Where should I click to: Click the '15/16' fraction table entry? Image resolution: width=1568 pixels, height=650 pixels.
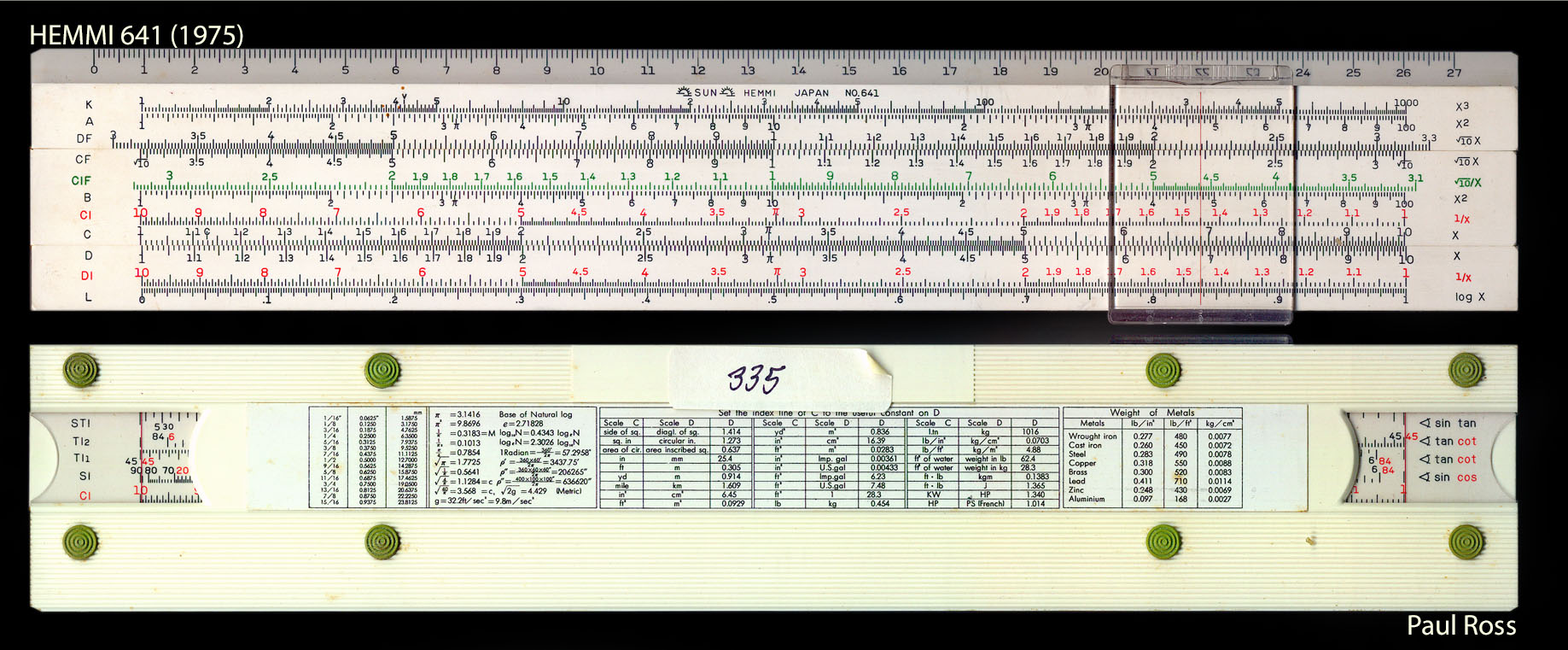coord(330,502)
